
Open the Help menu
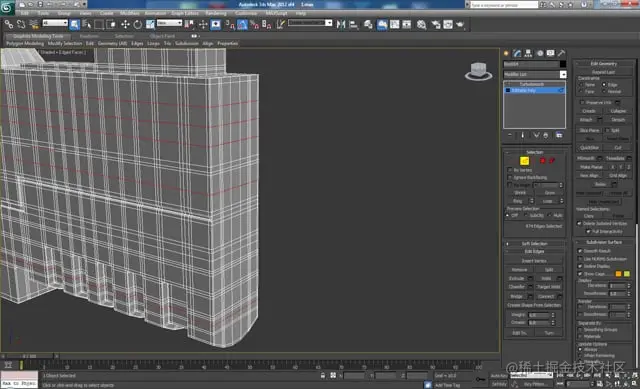(x=301, y=13)
